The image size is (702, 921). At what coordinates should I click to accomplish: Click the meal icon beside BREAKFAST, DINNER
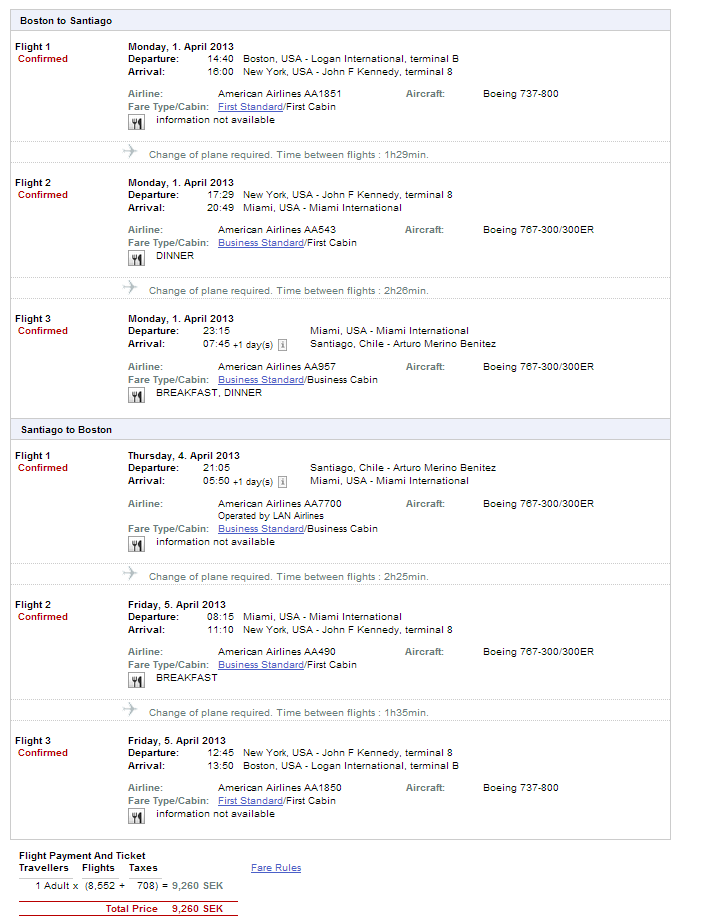point(137,395)
